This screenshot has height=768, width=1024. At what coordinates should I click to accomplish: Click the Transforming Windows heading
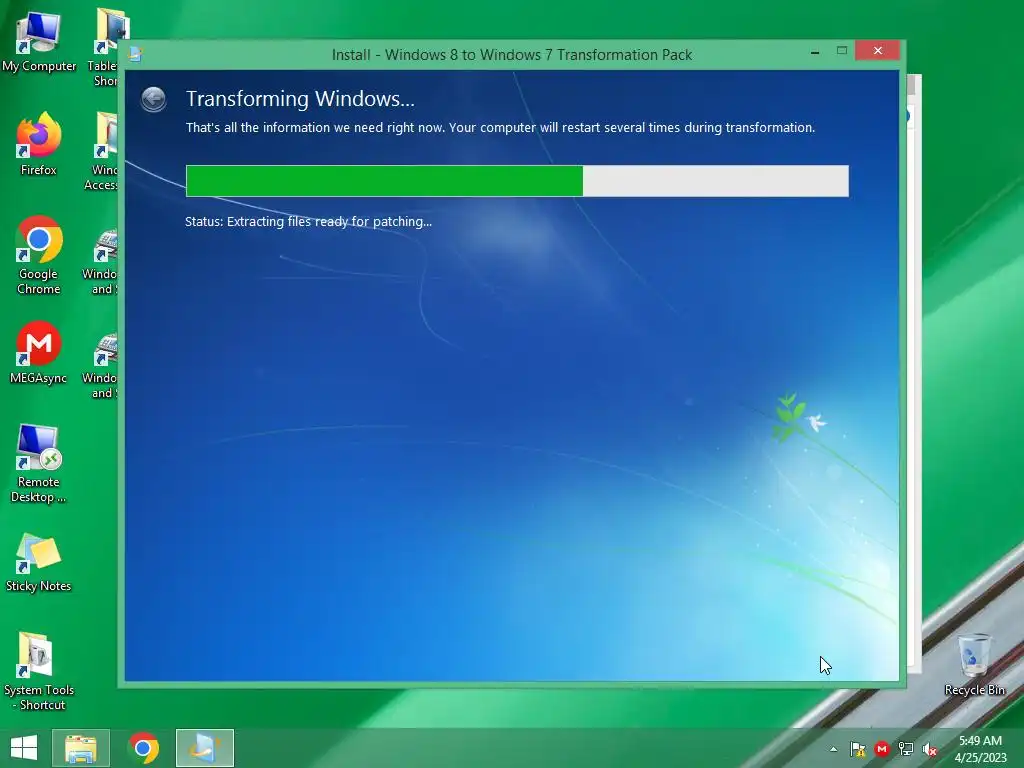pos(300,99)
